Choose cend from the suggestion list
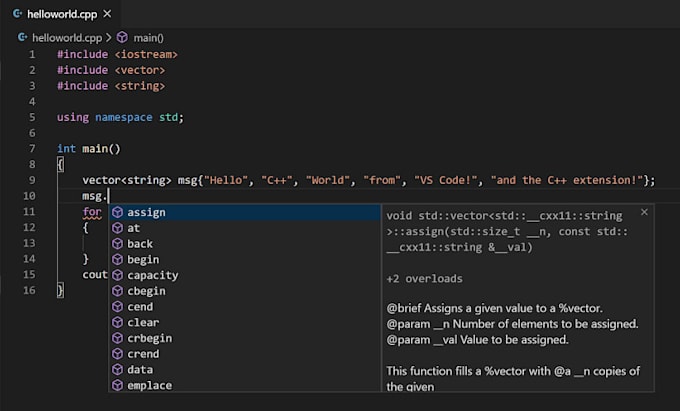This screenshot has width=680, height=411. [x=245, y=307]
